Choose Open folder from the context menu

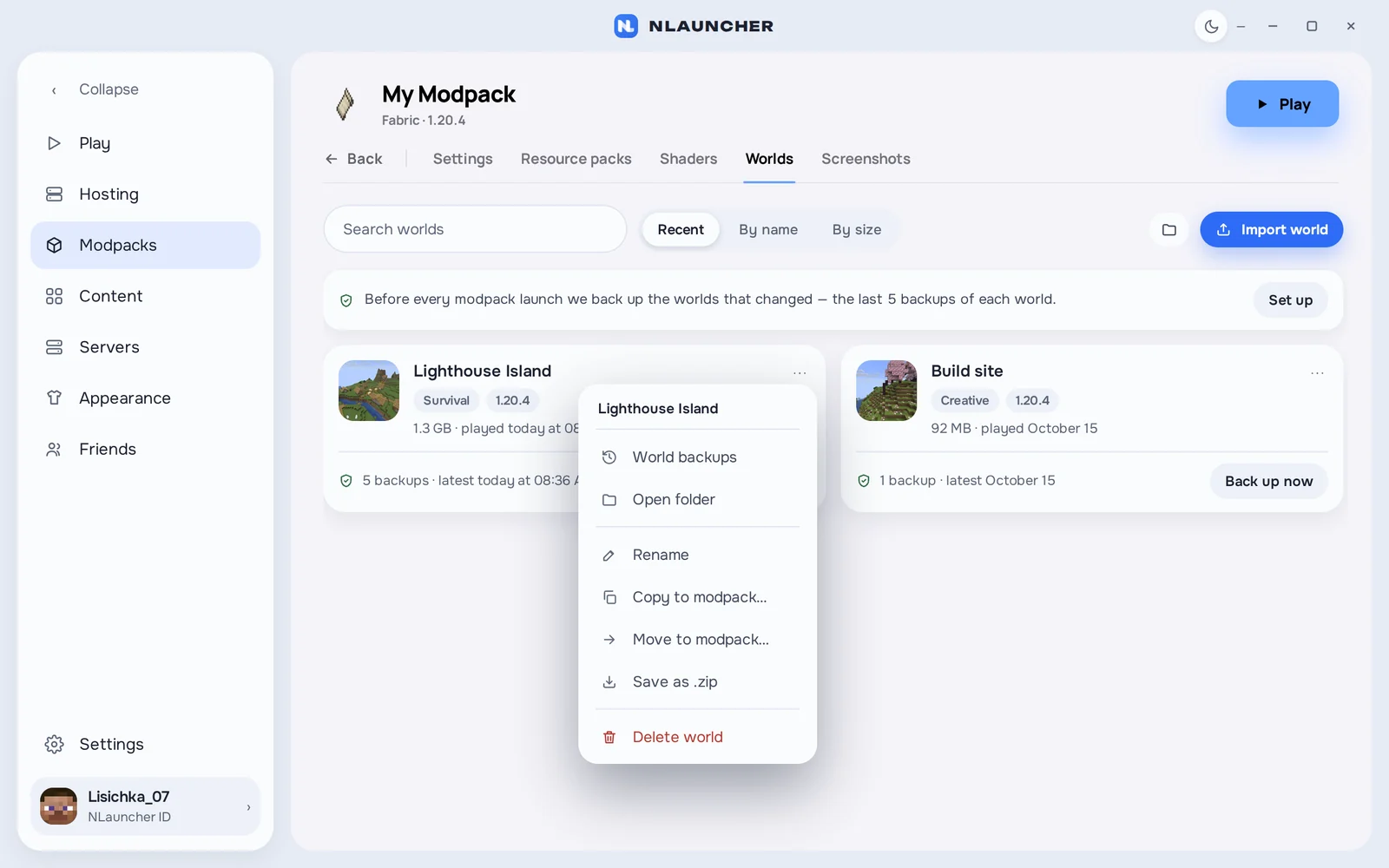coord(697,500)
